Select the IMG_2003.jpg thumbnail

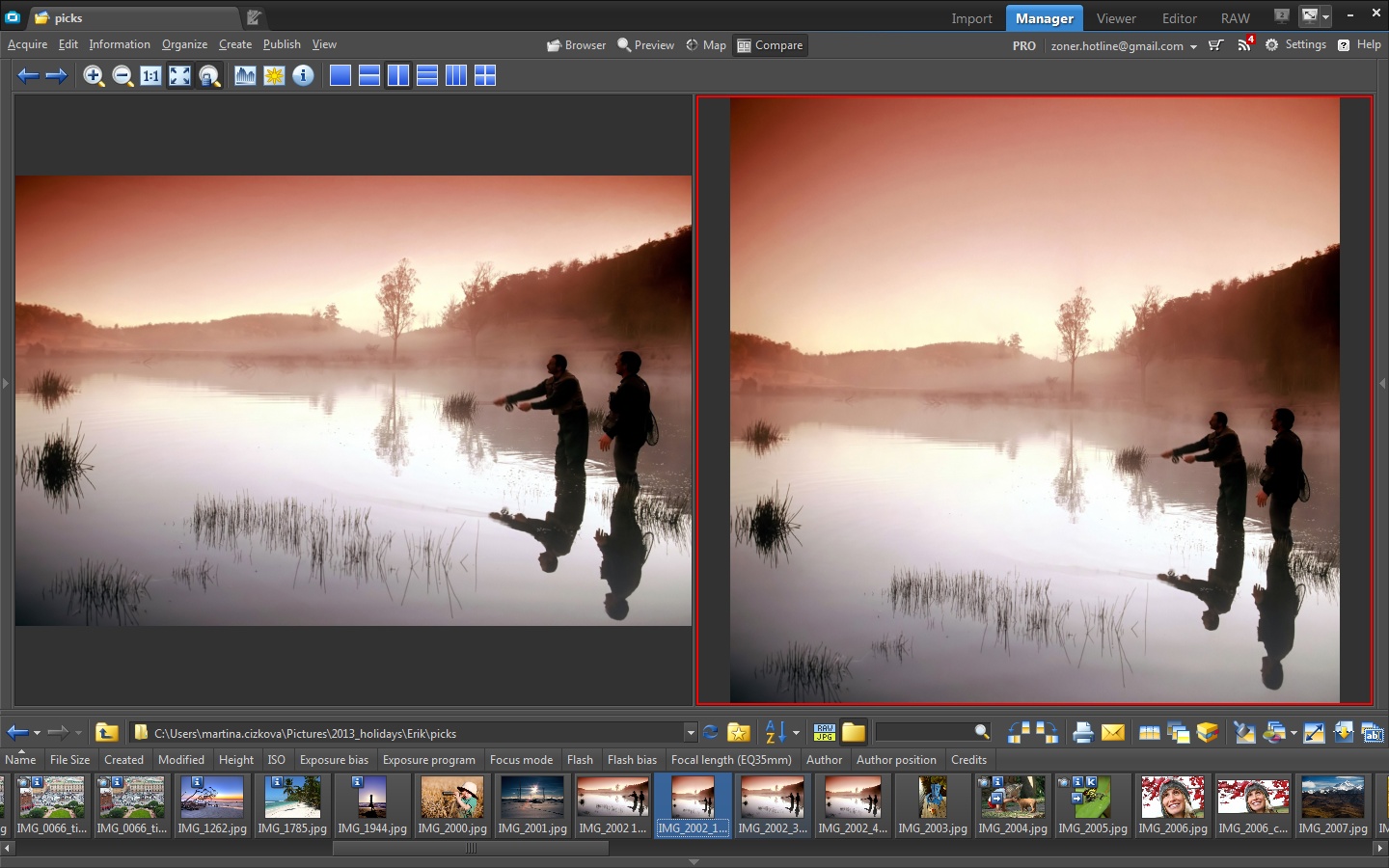tap(933, 805)
